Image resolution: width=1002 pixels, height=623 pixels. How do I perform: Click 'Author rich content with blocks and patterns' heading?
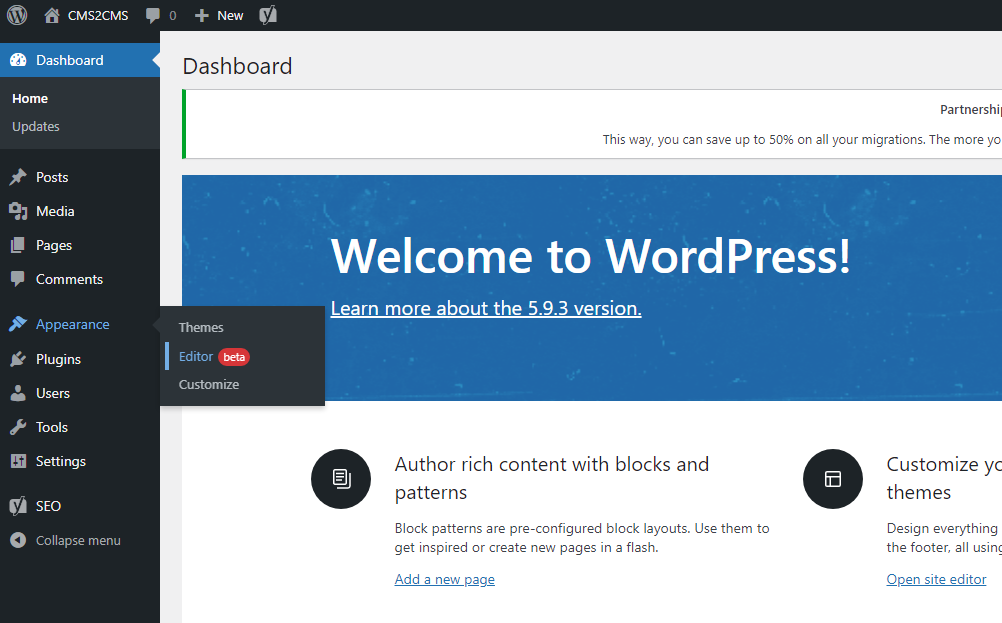point(552,478)
